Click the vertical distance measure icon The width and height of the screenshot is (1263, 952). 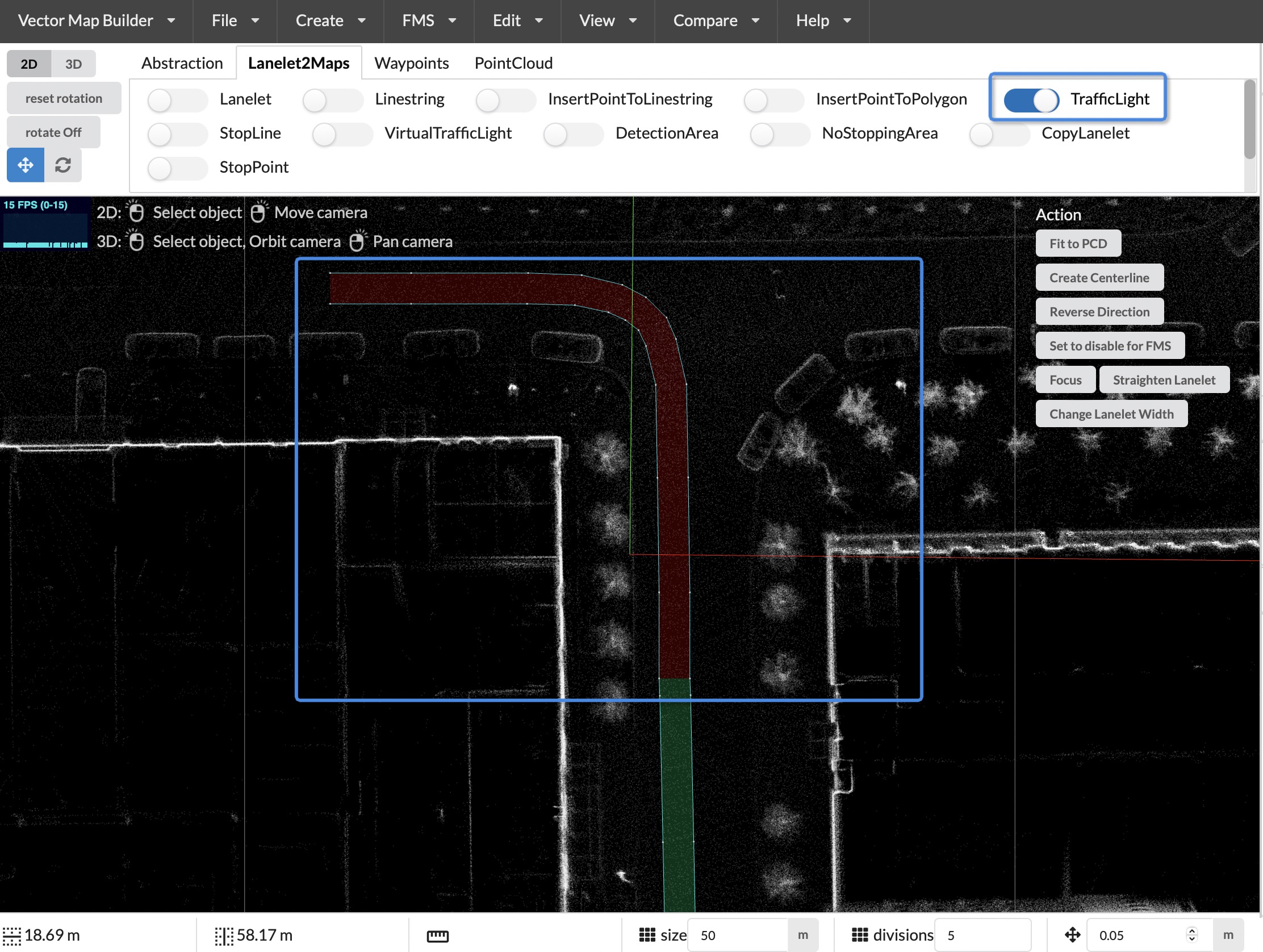point(224,936)
